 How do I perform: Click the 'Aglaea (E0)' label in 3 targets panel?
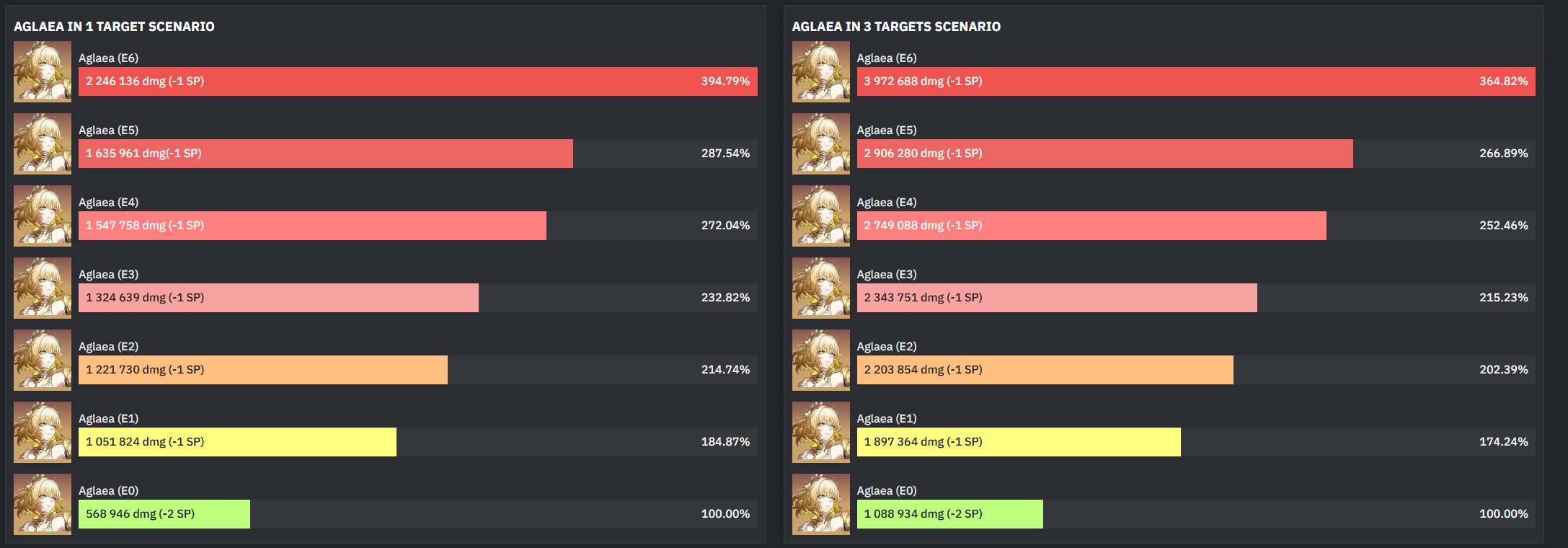[887, 491]
